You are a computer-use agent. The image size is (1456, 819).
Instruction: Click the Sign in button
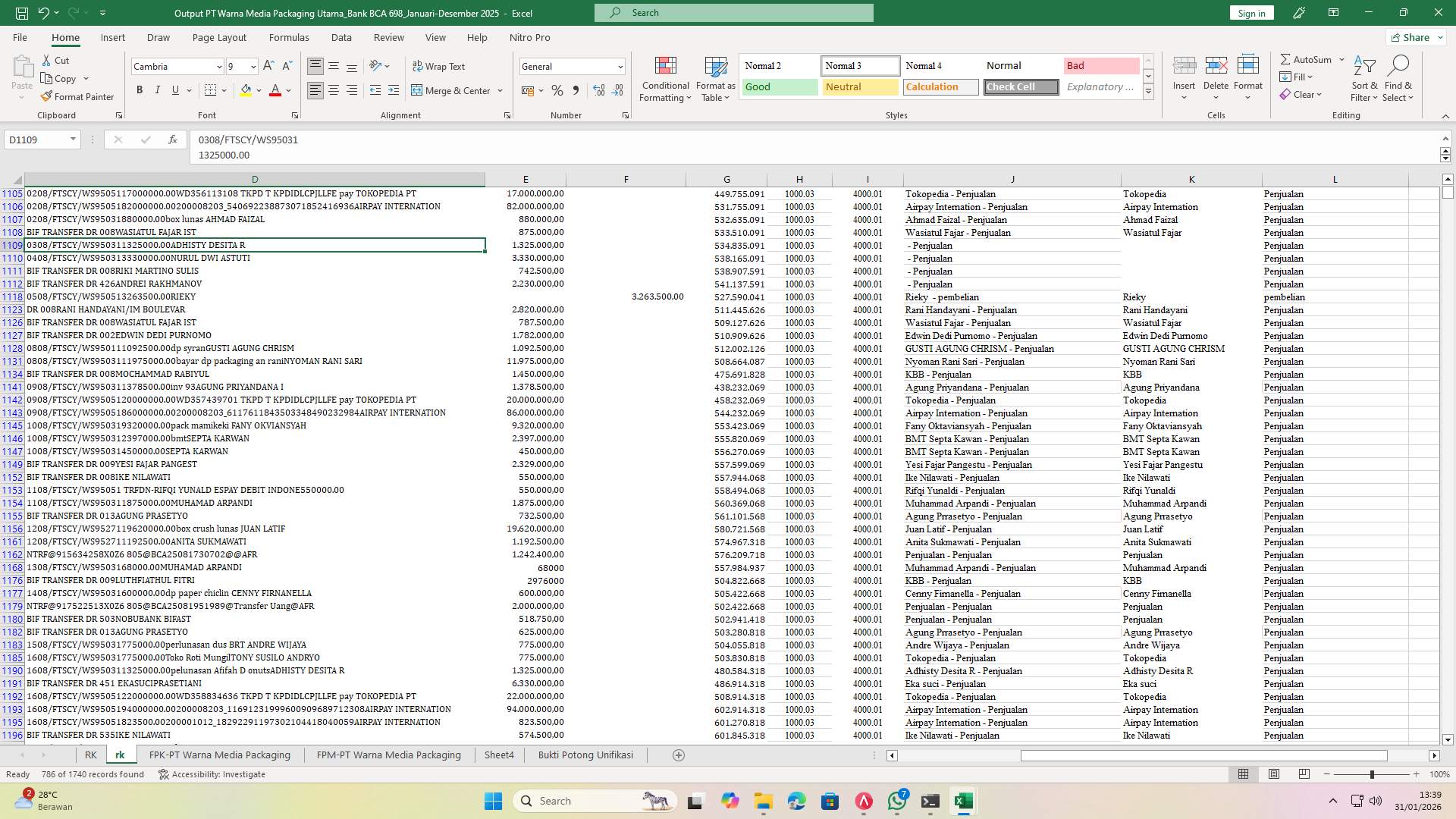(1250, 13)
